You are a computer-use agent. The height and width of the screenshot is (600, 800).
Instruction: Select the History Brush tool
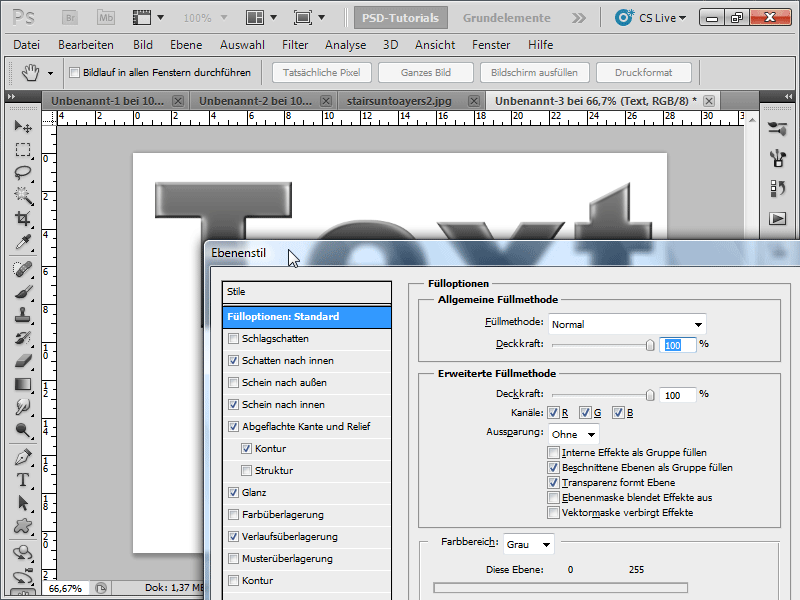23,338
